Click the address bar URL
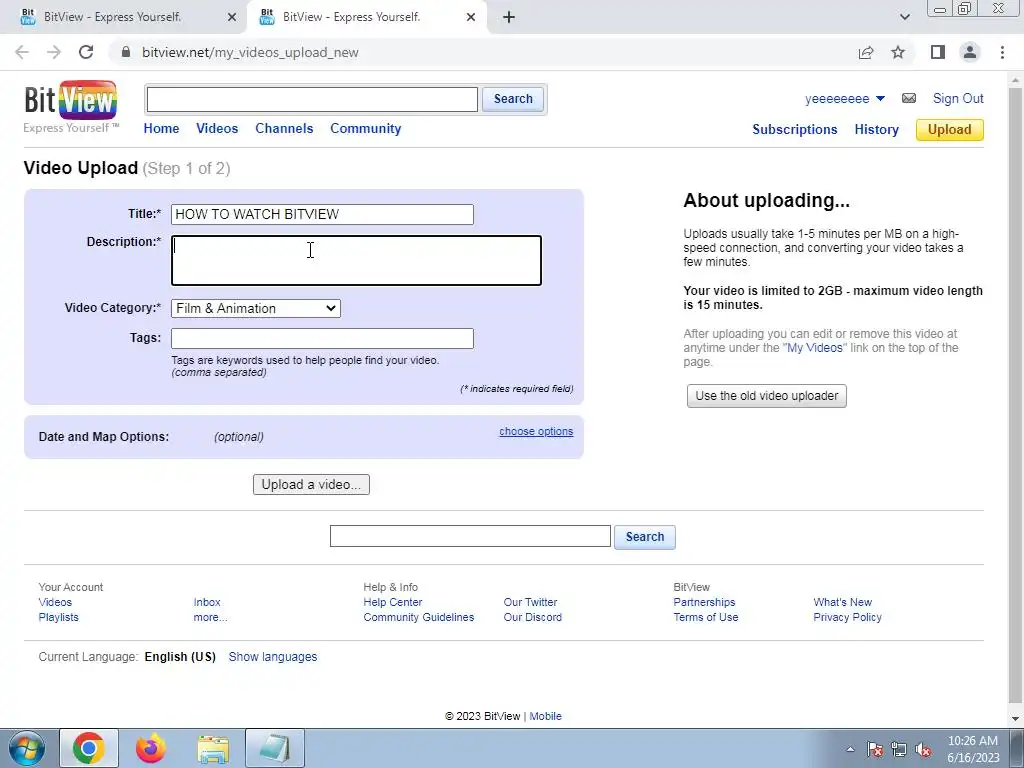Image resolution: width=1024 pixels, height=768 pixels. pyautogui.click(x=250, y=52)
